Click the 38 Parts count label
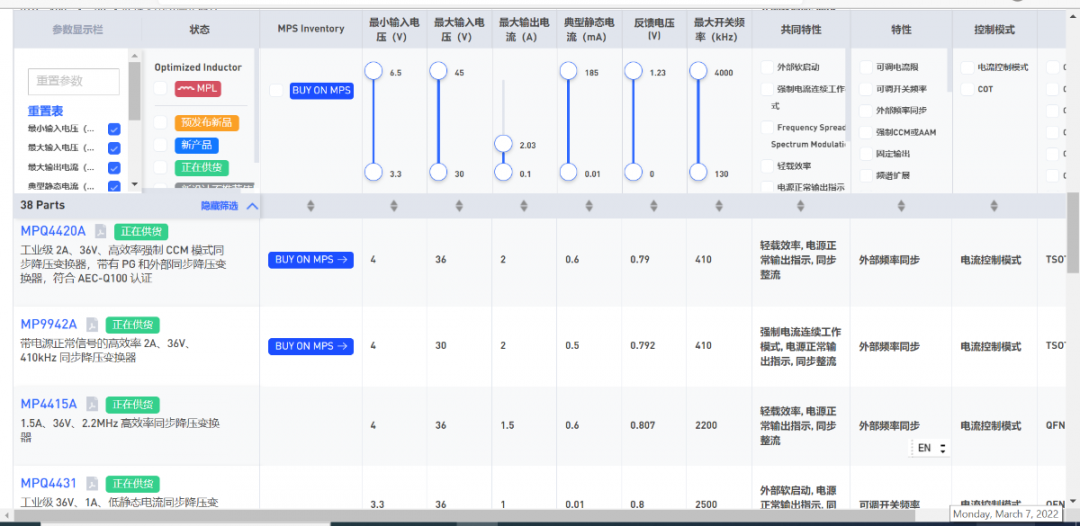Screen dimensions: 1080x526 click(43, 205)
